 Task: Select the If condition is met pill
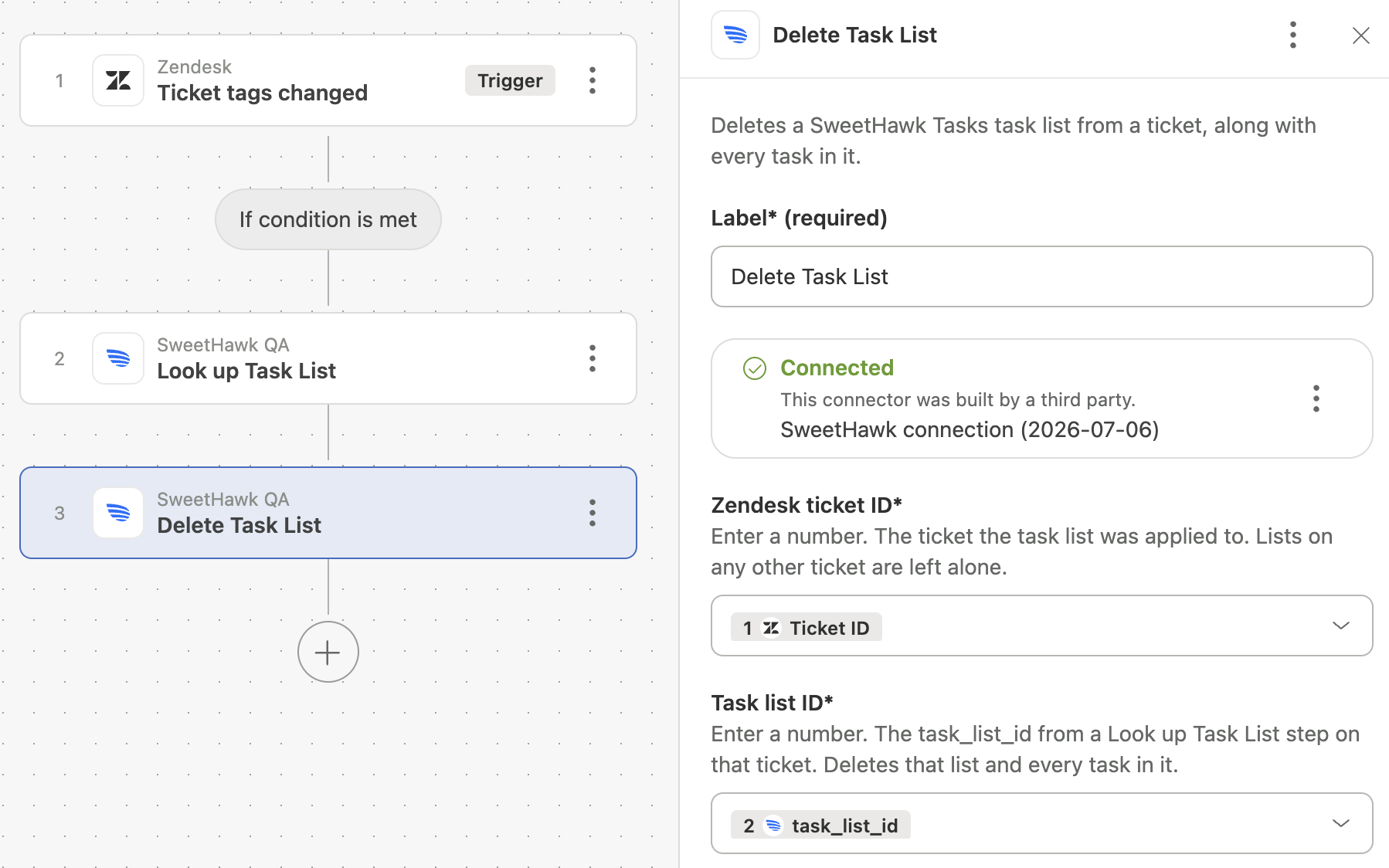coord(328,219)
